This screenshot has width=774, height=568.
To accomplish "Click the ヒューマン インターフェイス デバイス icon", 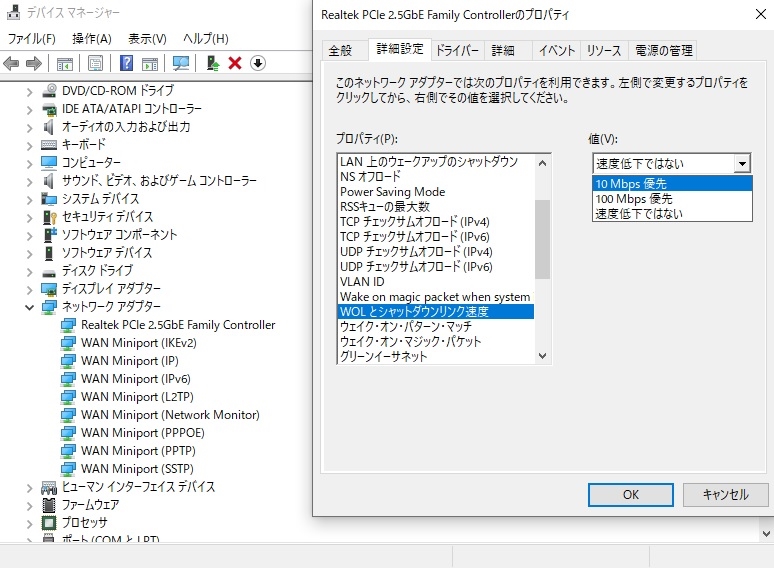I will click(49, 487).
